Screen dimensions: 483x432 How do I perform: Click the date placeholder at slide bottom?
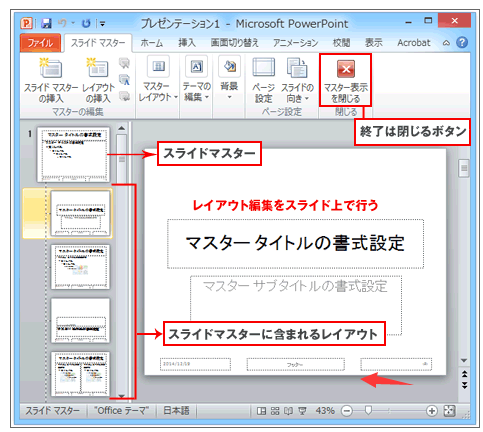pyautogui.click(x=195, y=364)
